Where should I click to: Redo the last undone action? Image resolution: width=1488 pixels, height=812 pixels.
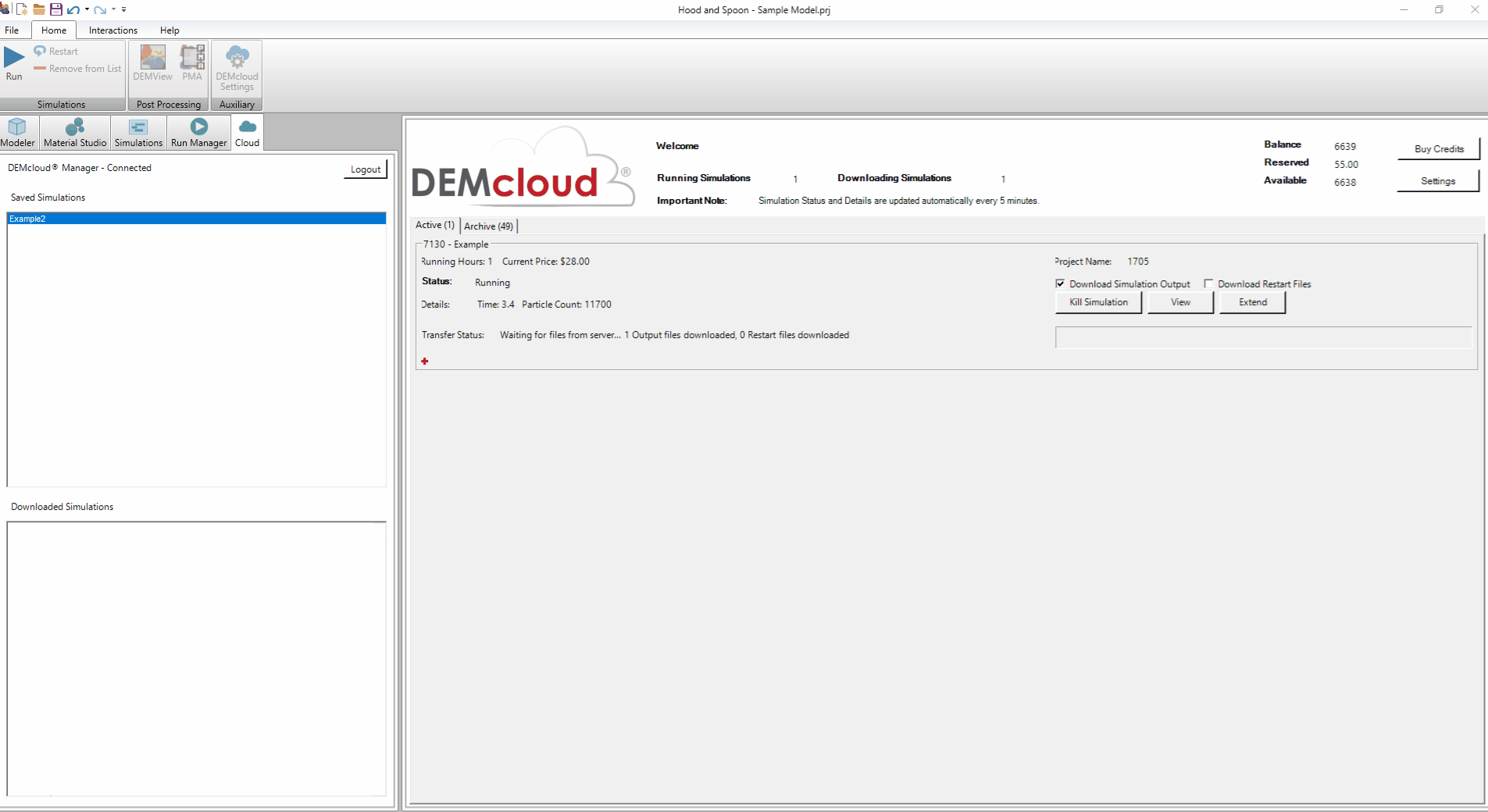[100, 9]
